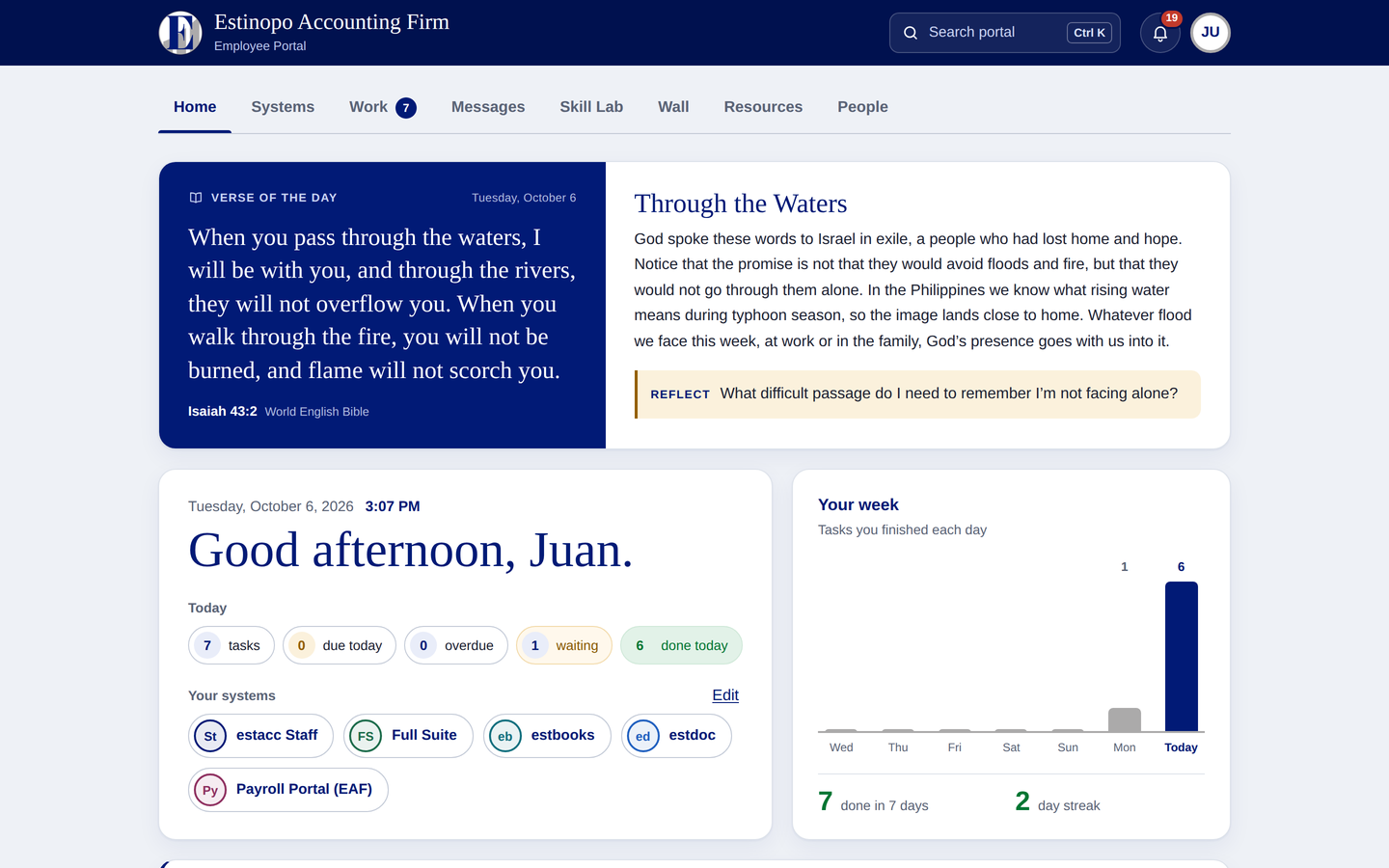Click Edit next to Your systems

[725, 695]
